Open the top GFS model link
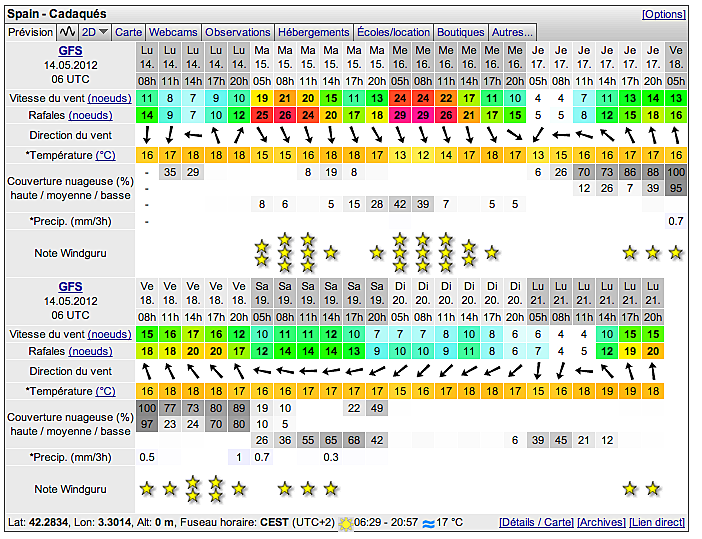Screen dimensions: 702x539 (70, 51)
